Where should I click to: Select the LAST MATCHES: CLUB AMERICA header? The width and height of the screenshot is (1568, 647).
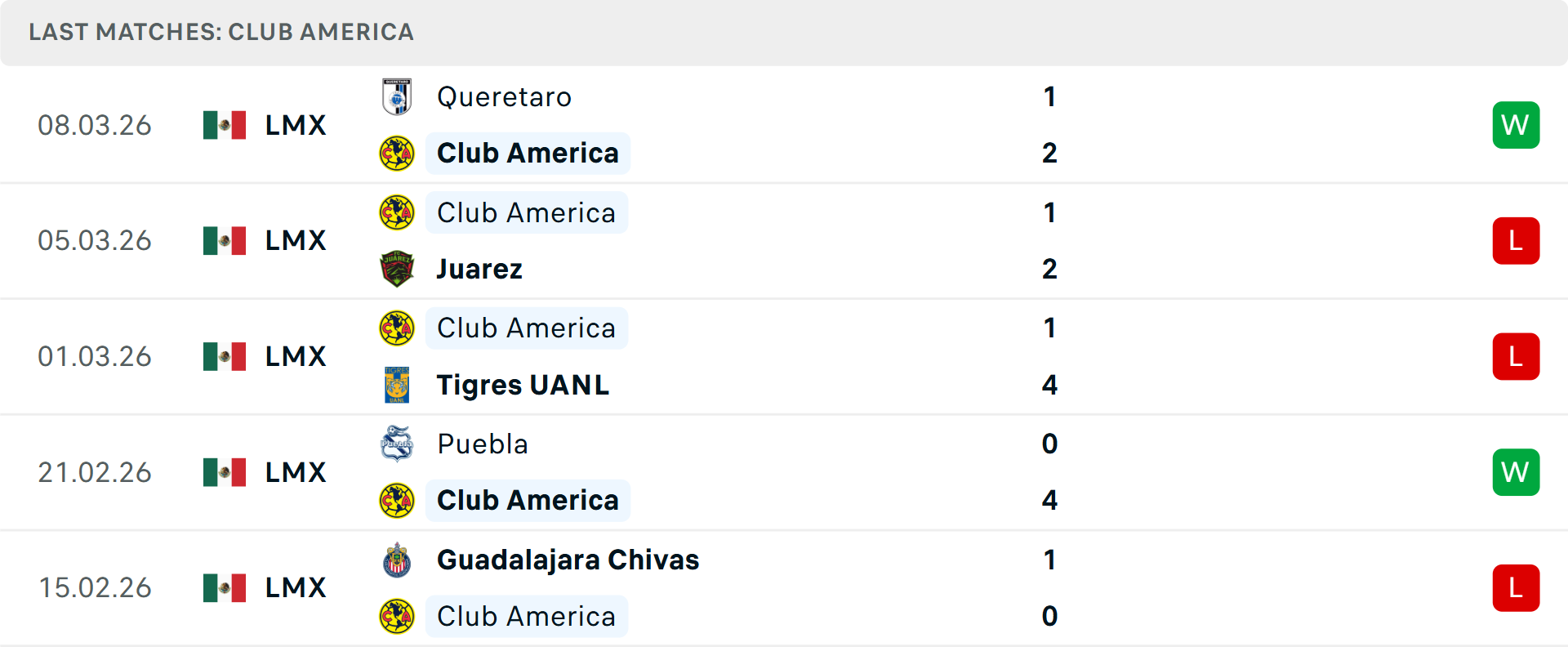221,32
